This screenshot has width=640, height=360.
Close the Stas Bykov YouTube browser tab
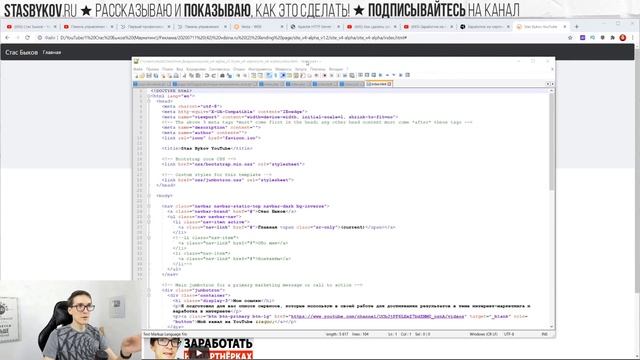click(x=565, y=27)
